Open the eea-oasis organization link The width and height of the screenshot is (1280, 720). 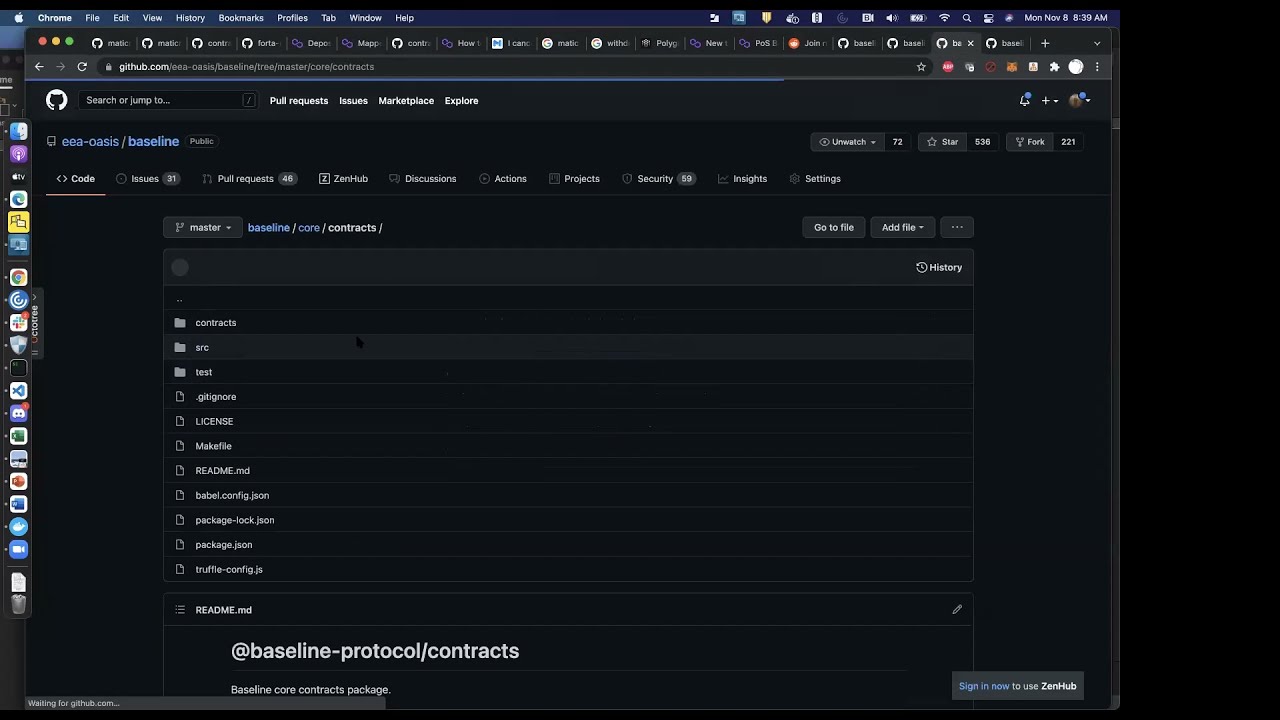tap(90, 142)
